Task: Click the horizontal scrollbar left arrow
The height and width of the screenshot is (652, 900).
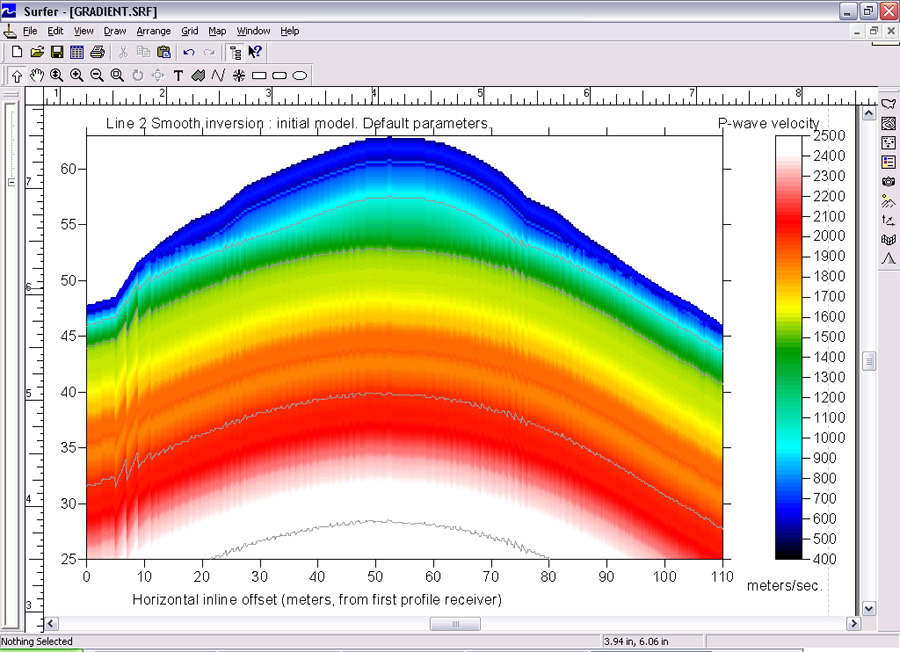Action: pos(51,623)
